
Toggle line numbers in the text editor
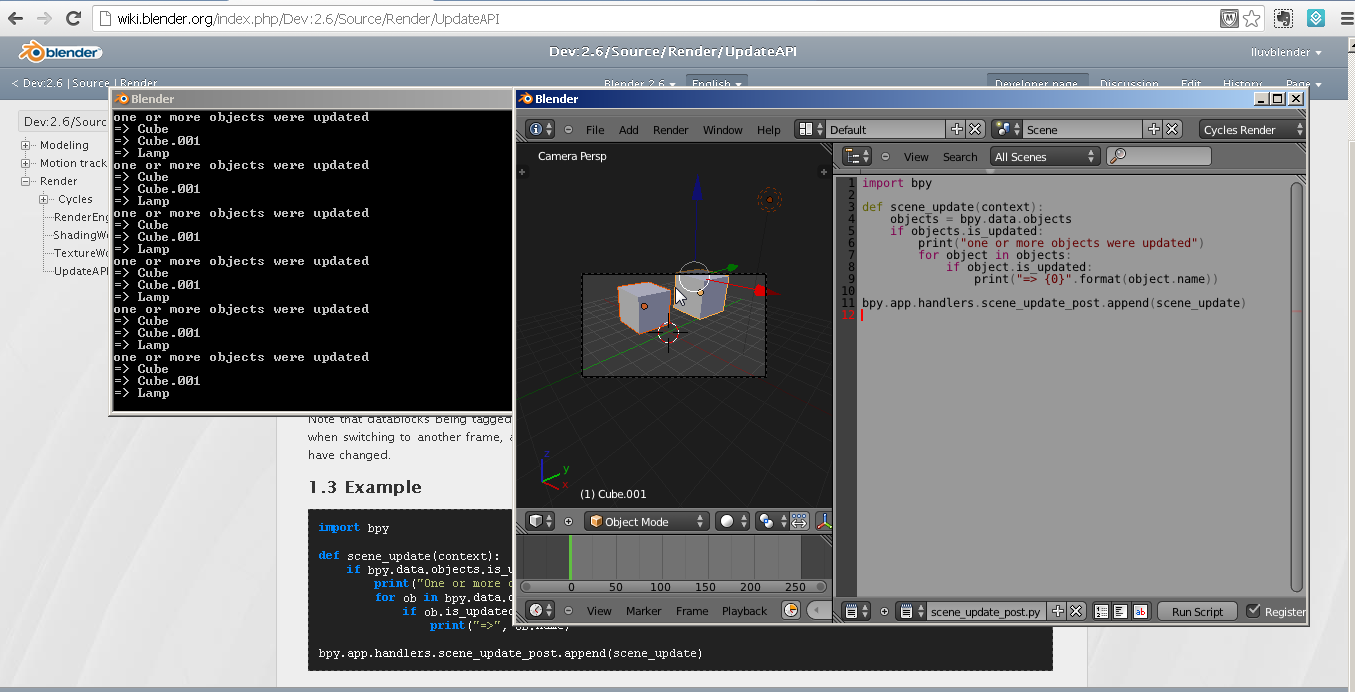[x=1101, y=611]
